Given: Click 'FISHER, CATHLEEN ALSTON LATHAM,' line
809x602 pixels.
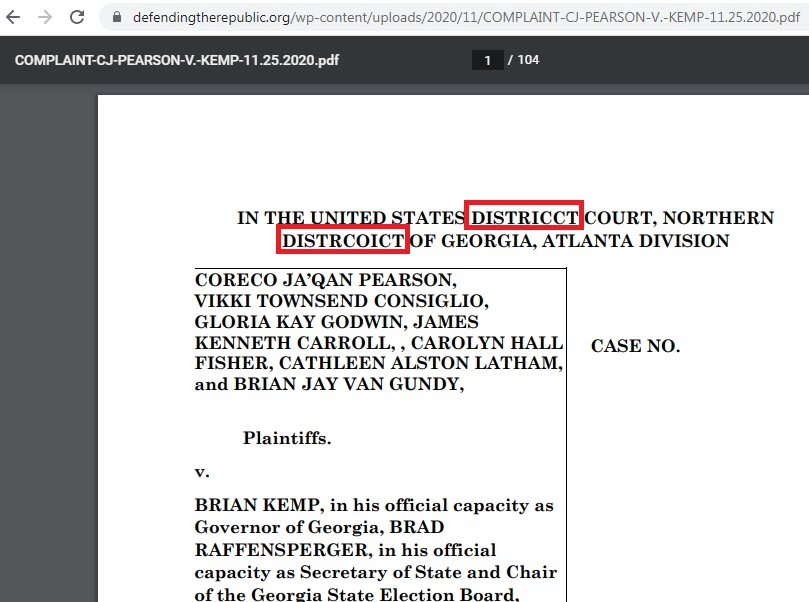Looking at the screenshot, I should [379, 363].
